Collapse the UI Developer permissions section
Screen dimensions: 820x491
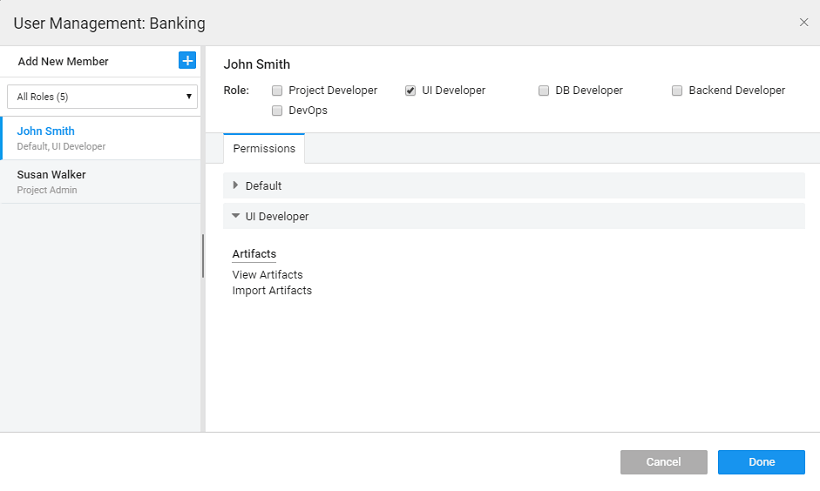pyautogui.click(x=236, y=215)
